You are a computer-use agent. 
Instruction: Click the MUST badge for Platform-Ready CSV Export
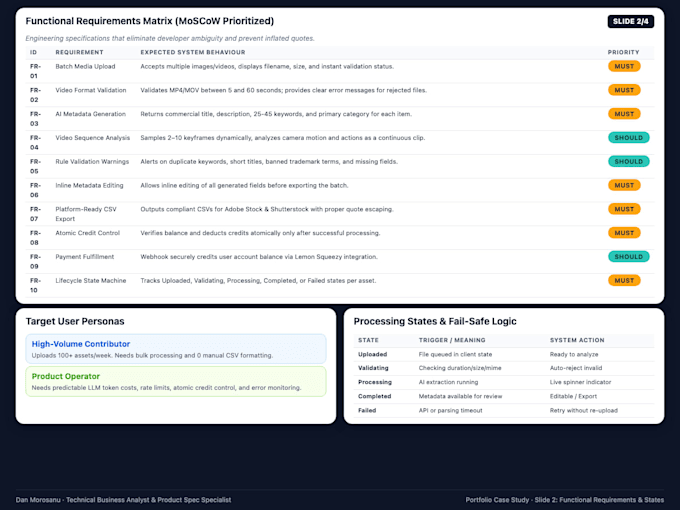624,209
